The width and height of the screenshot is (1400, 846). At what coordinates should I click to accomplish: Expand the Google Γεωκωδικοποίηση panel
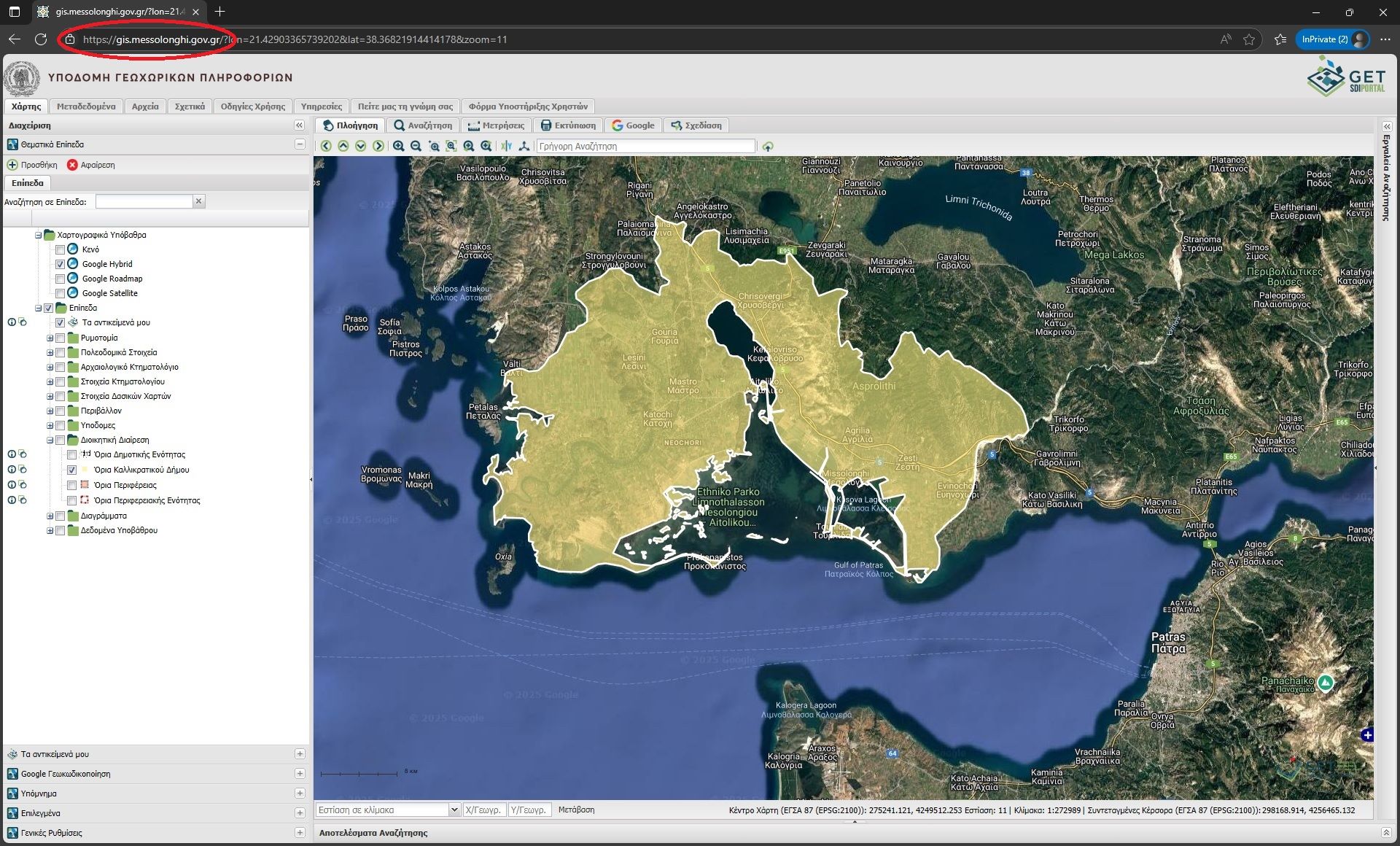pos(300,774)
